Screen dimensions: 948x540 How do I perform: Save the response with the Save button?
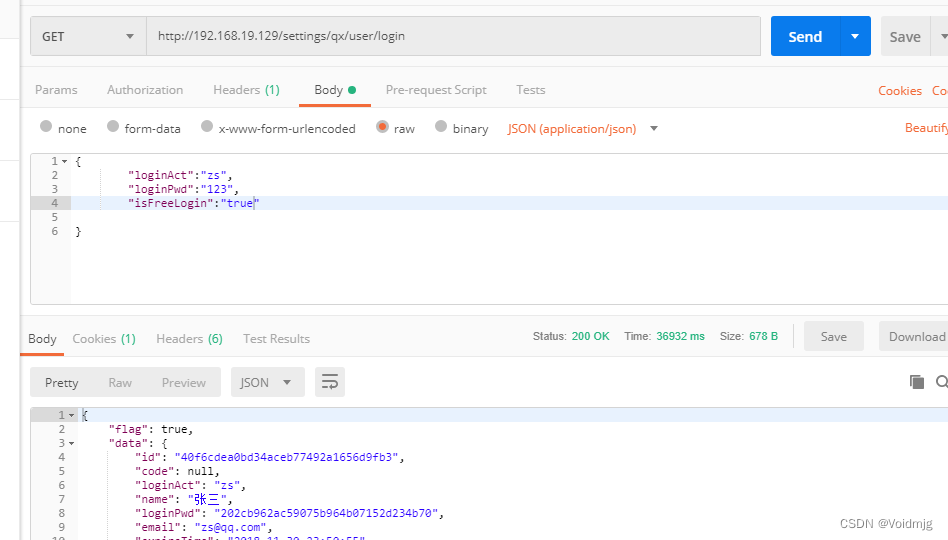[834, 337]
